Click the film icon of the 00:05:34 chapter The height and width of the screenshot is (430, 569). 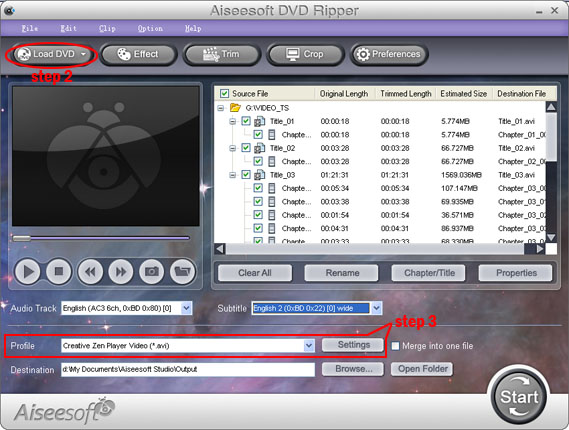(x=271, y=188)
